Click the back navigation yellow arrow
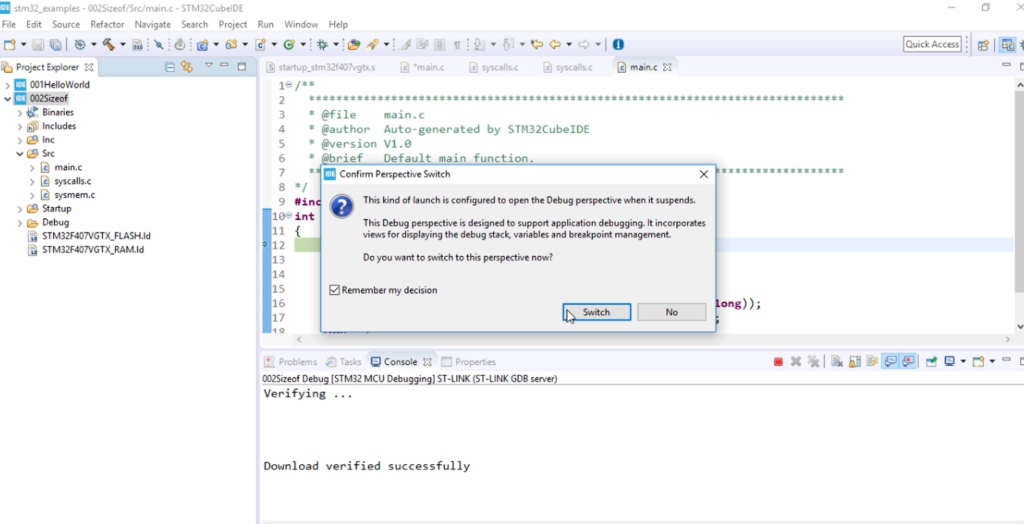The height and width of the screenshot is (524, 1024). pyautogui.click(x=555, y=44)
